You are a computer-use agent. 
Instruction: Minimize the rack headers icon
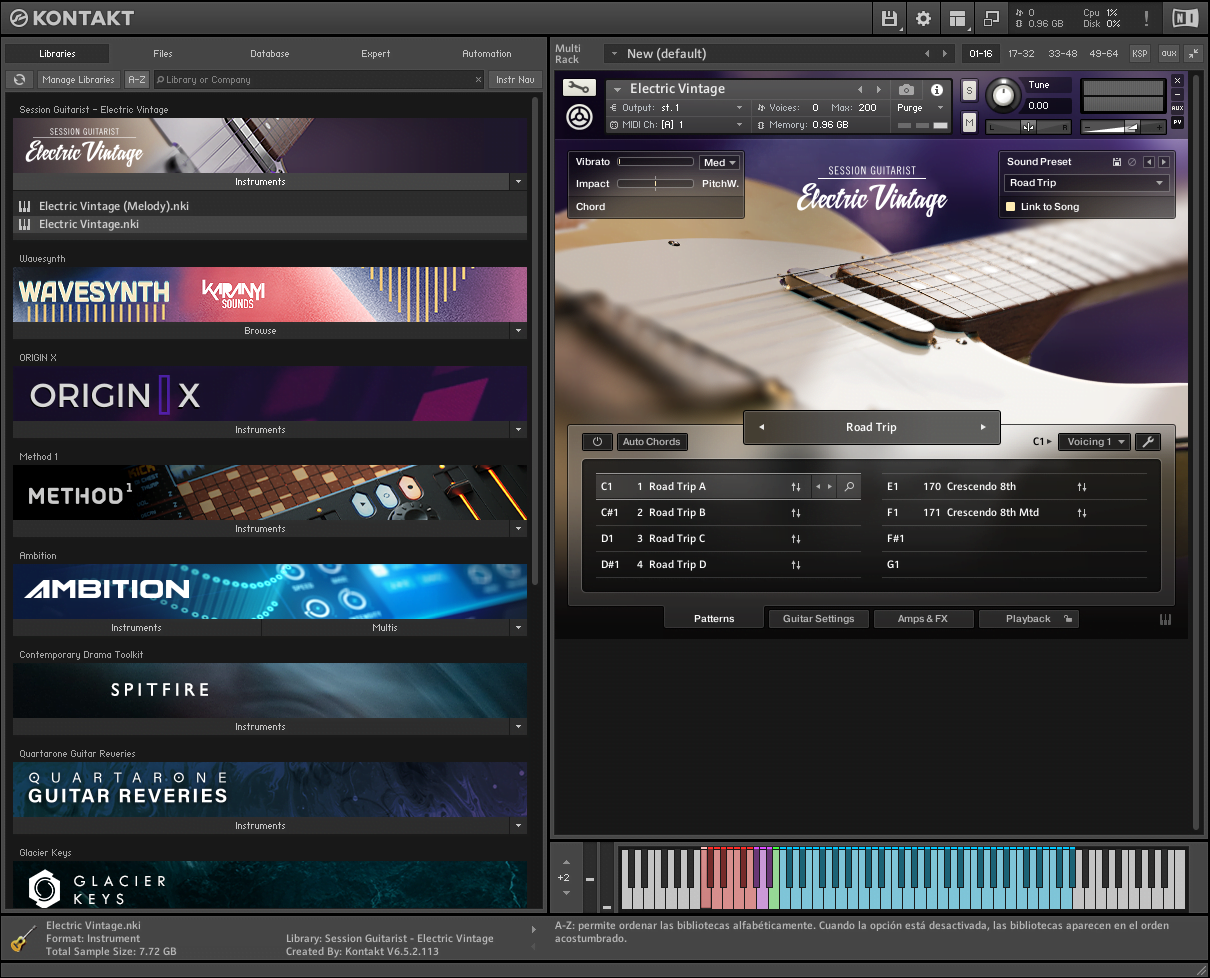click(x=1193, y=54)
